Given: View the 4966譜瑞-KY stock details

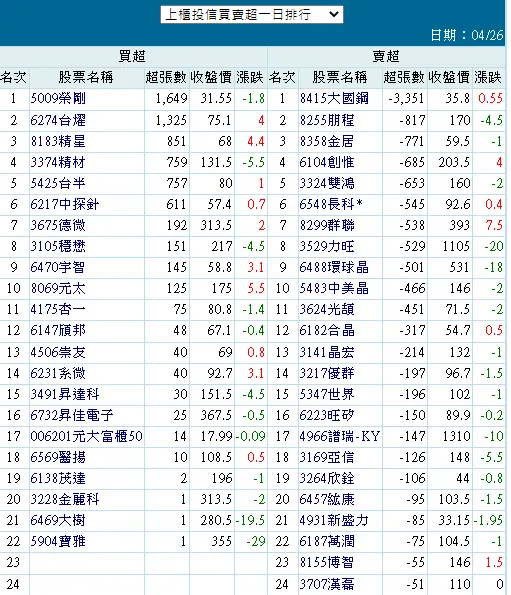Looking at the screenshot, I should click(x=340, y=436).
